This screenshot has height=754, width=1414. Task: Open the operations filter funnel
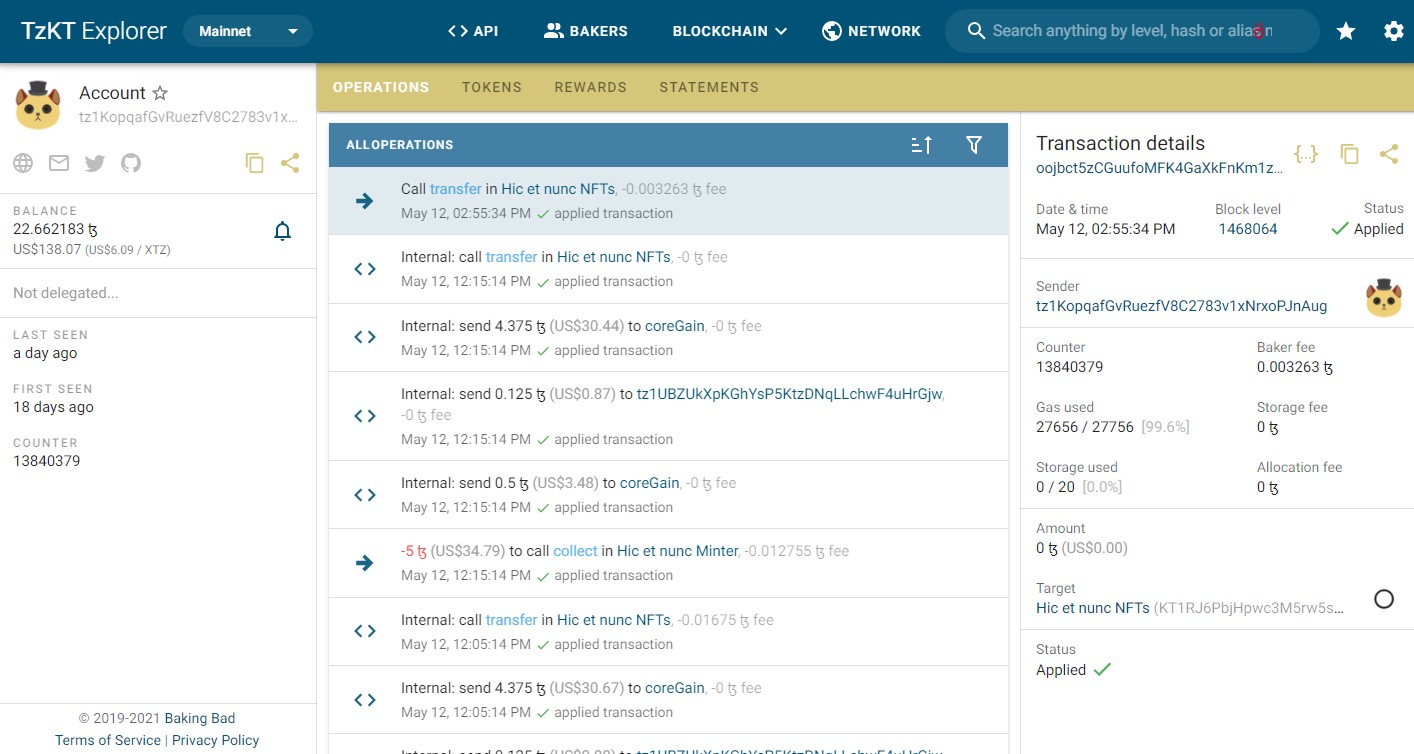coord(974,145)
